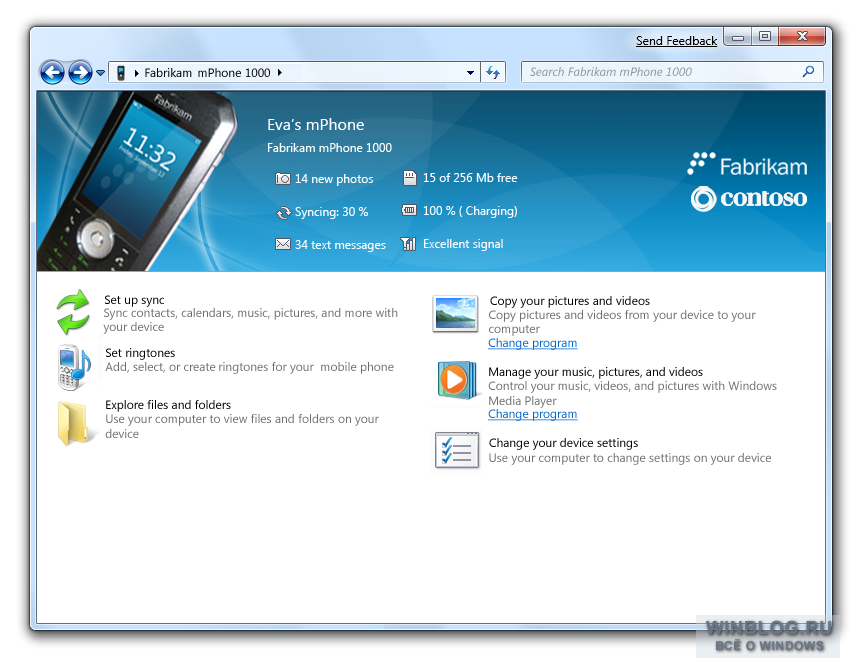Select 15 of 256 Mb free text
The height and width of the screenshot is (669, 850).
pos(470,178)
